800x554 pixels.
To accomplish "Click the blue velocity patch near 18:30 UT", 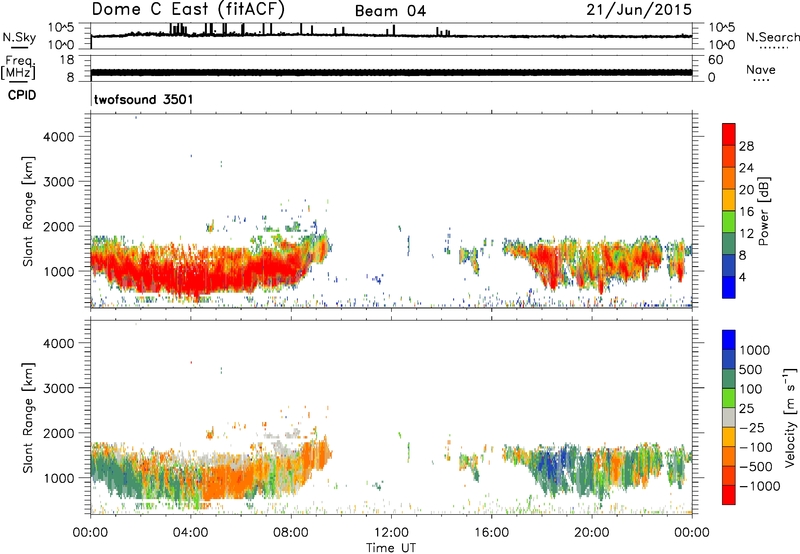I will (x=552, y=462).
